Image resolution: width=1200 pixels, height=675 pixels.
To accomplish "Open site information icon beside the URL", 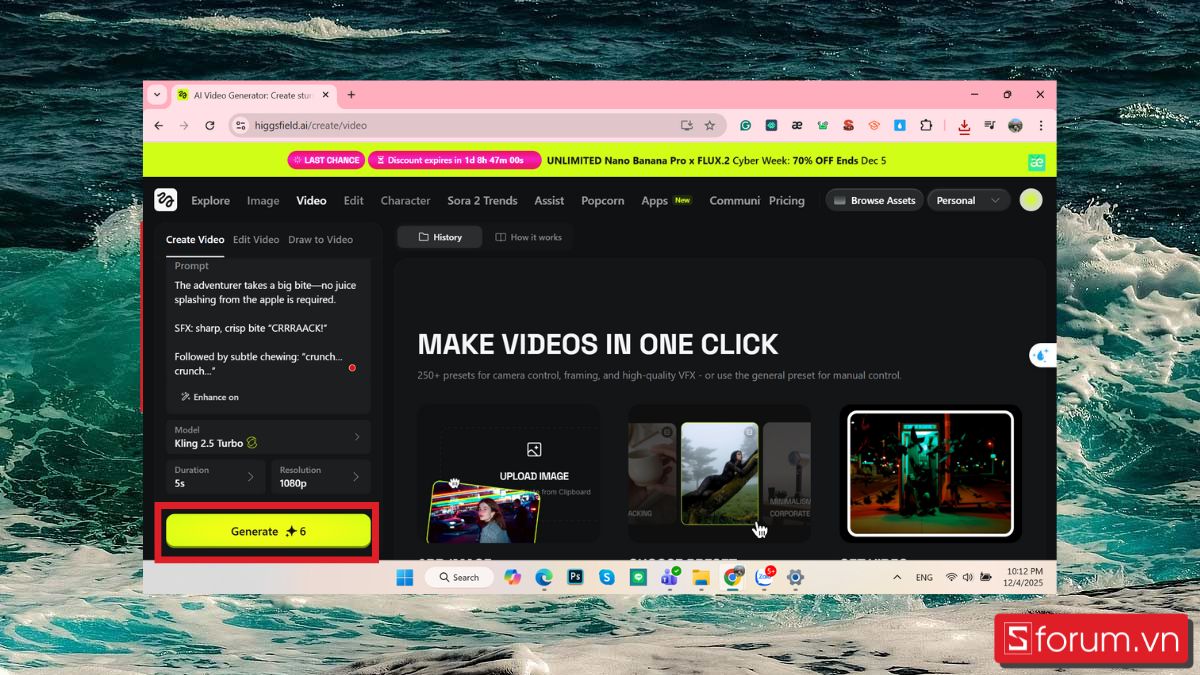I will (240, 125).
